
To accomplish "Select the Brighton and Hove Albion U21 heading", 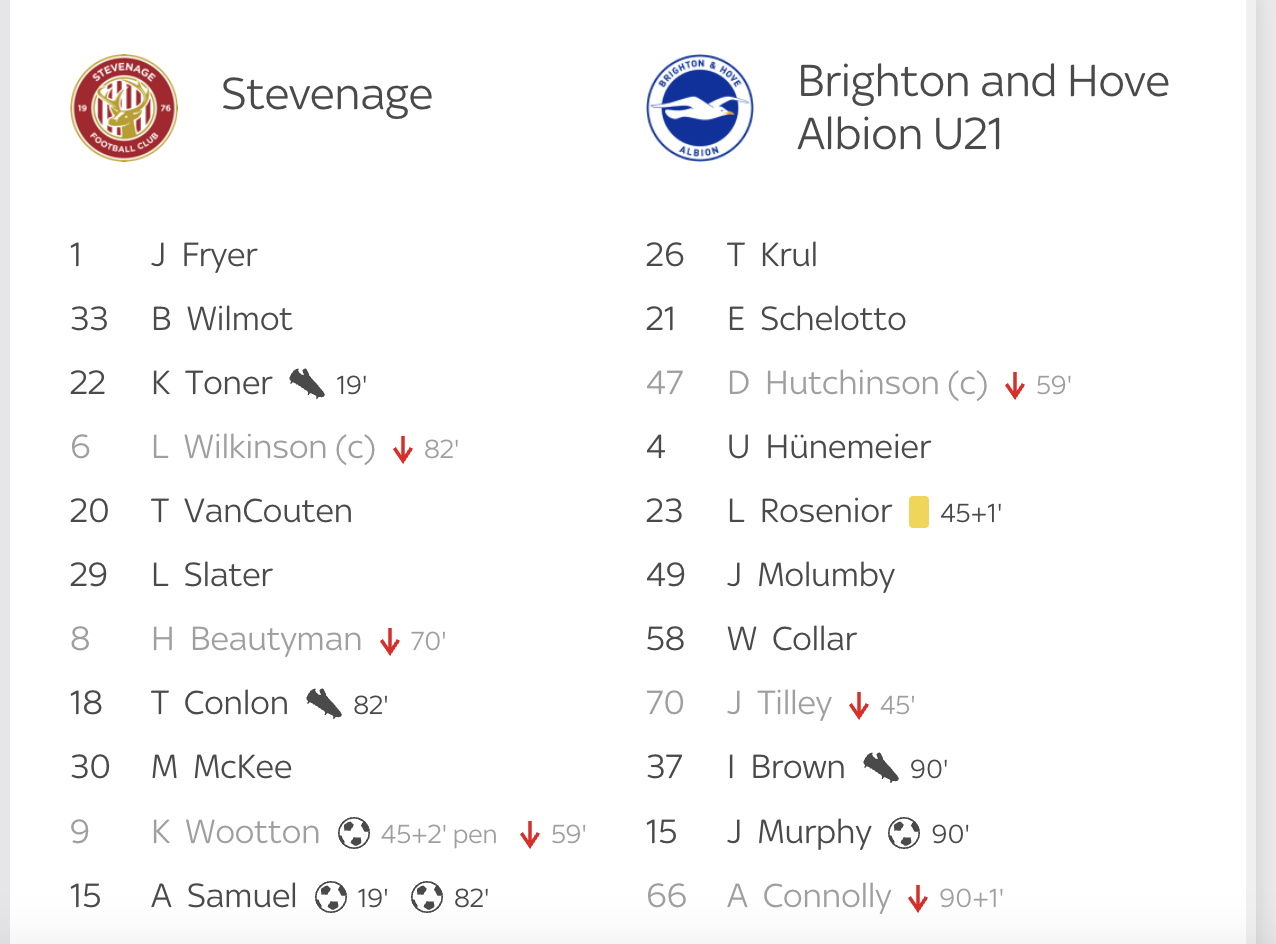I will pos(983,107).
